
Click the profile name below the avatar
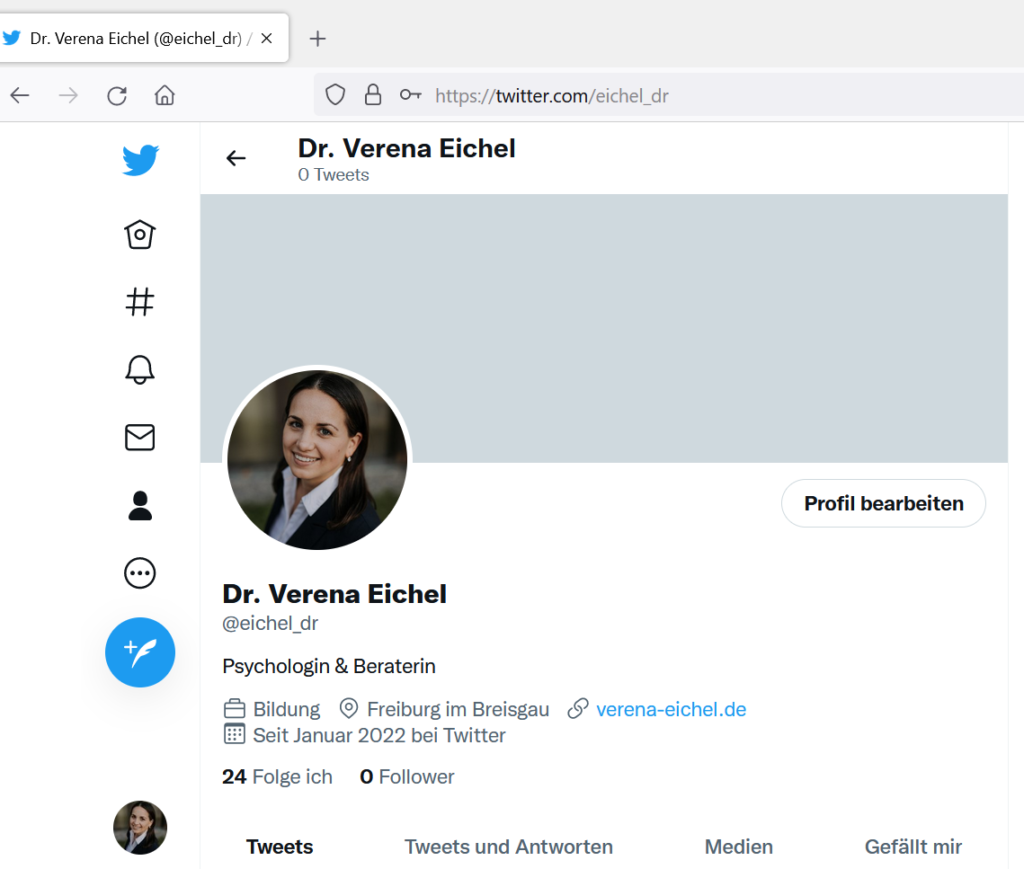(x=334, y=594)
